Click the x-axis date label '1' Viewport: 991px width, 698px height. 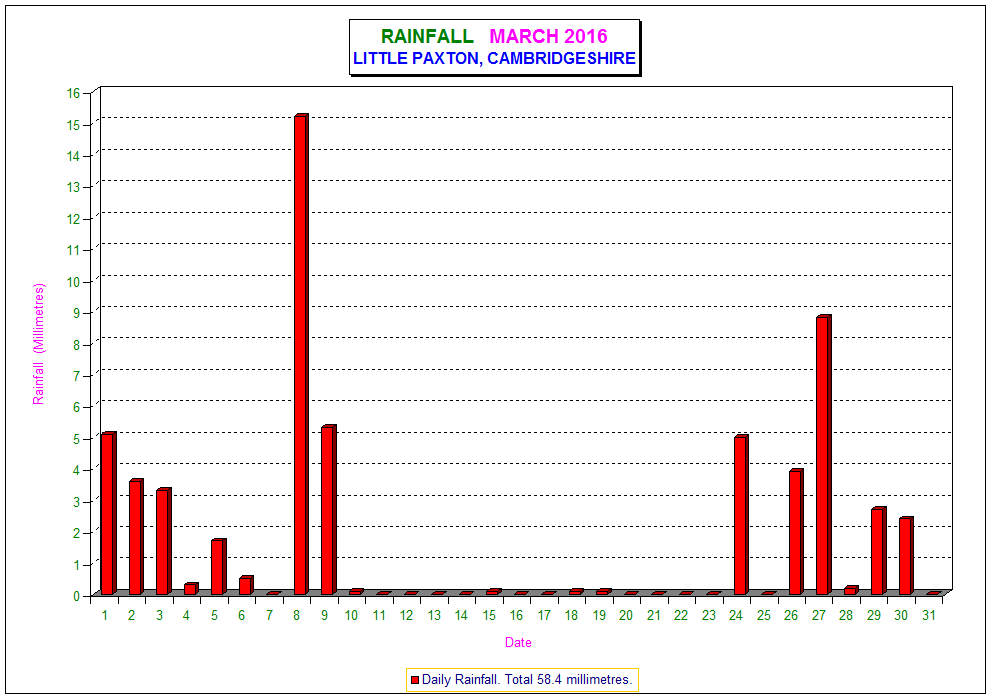pyautogui.click(x=104, y=615)
